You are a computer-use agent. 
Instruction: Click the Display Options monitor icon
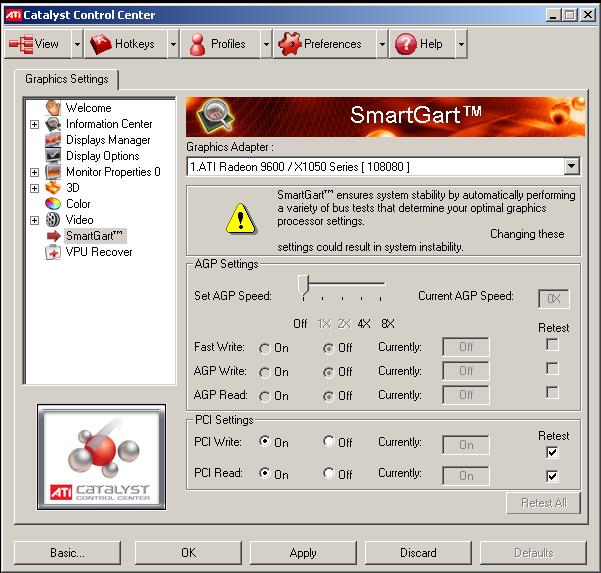53,156
